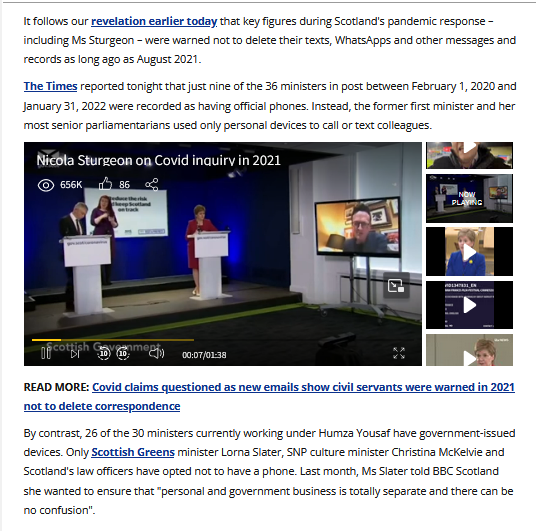Screen dimensions: 536x531
Task: Mute the video volume speaker icon
Action: [x=157, y=353]
